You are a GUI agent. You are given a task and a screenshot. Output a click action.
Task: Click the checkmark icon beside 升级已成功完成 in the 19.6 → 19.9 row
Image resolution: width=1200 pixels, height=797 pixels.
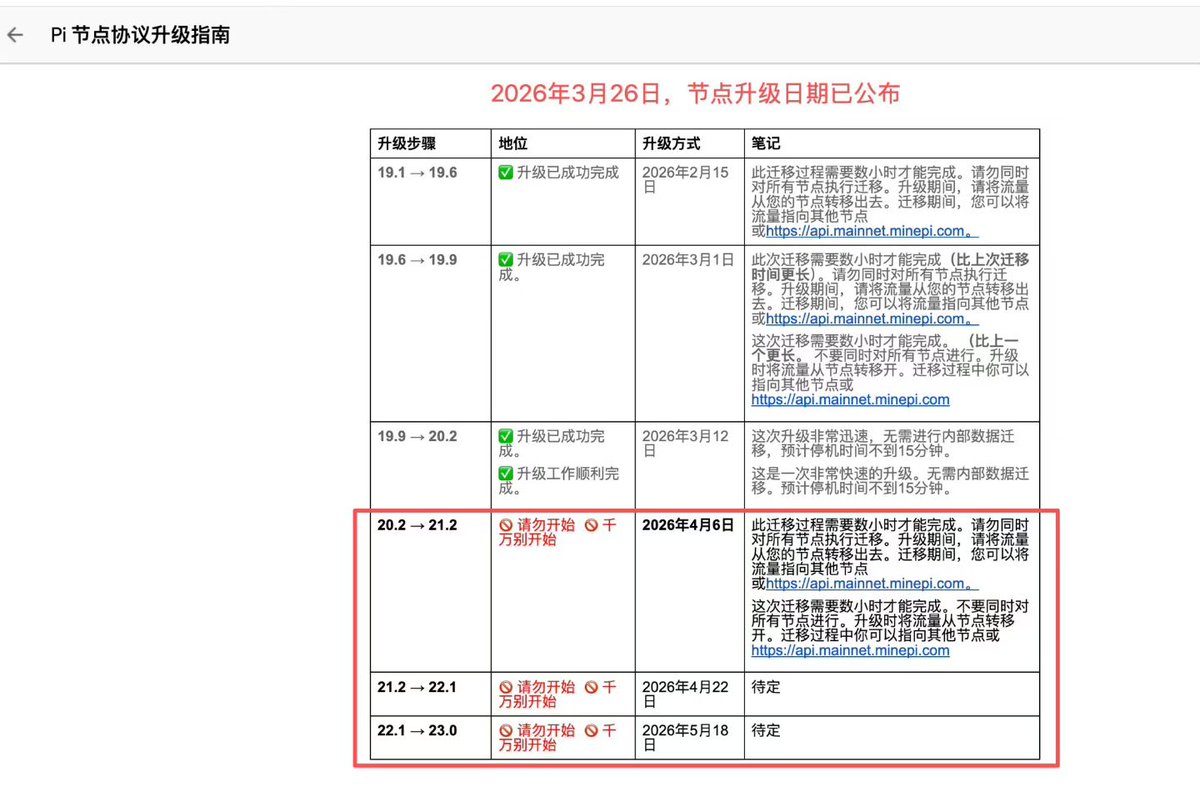coord(503,260)
